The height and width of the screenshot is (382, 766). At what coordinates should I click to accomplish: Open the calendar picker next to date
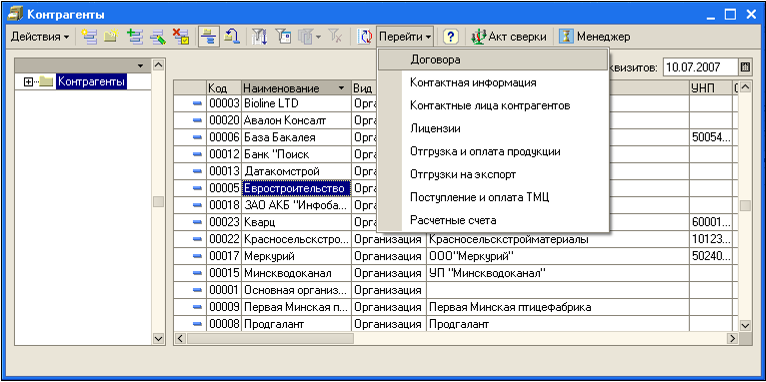[745, 67]
